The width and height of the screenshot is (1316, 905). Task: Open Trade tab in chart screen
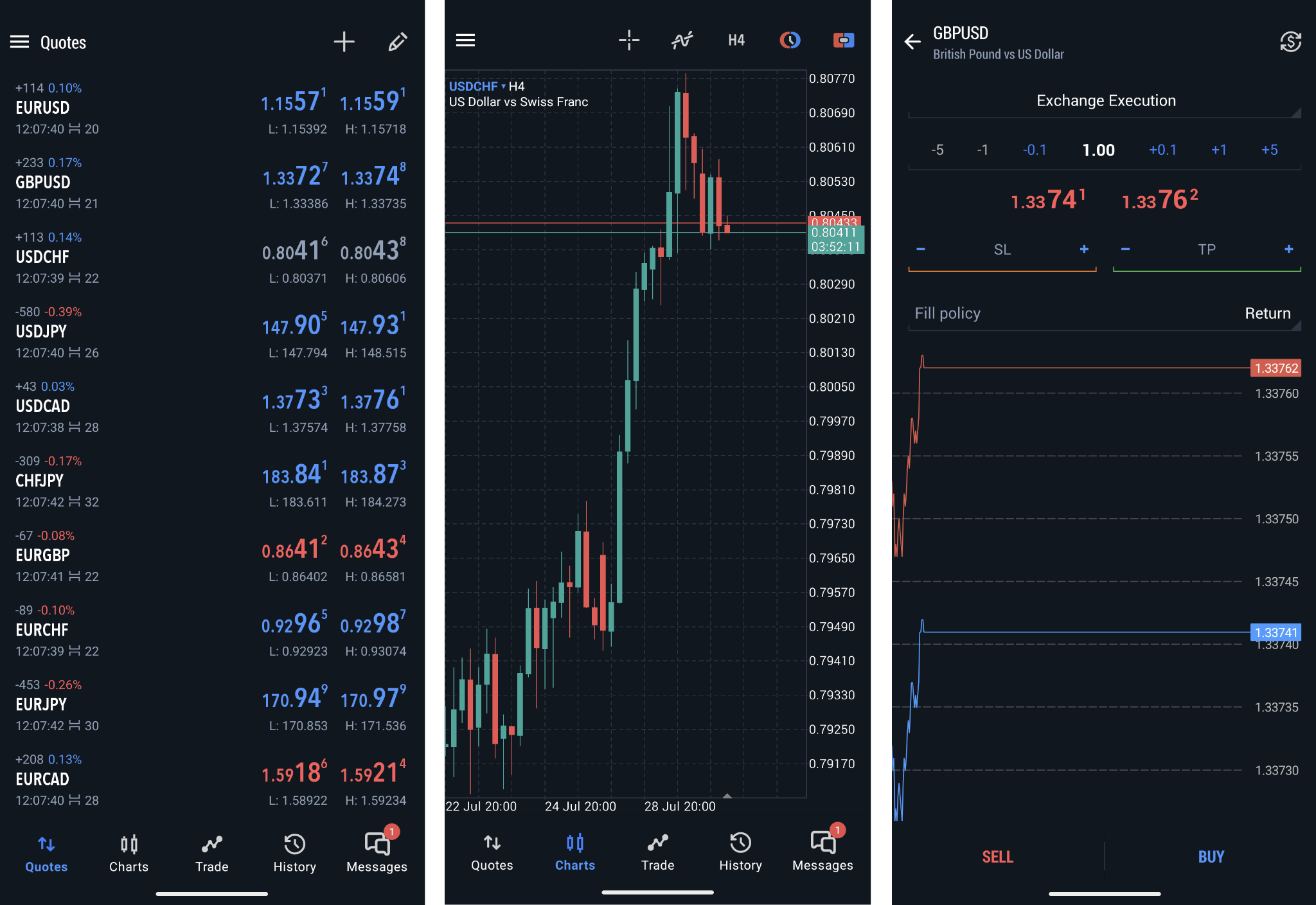(657, 852)
